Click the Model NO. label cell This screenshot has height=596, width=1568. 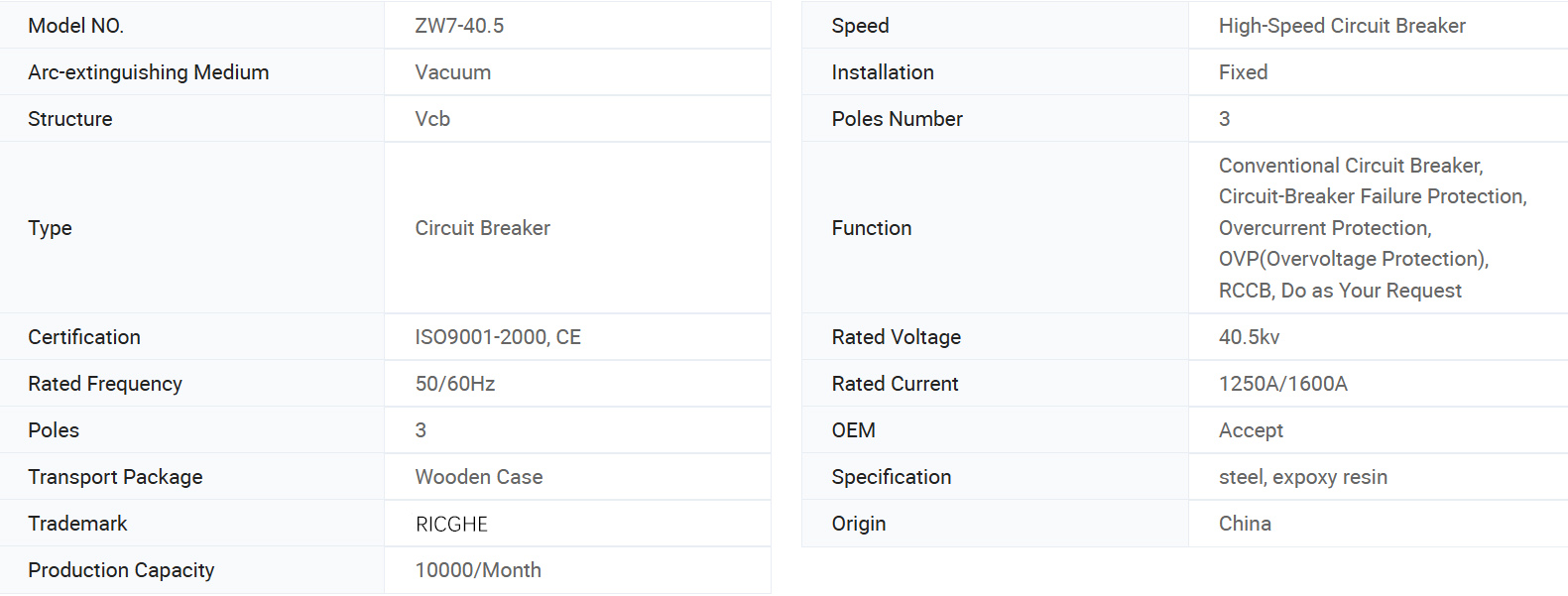(x=75, y=26)
